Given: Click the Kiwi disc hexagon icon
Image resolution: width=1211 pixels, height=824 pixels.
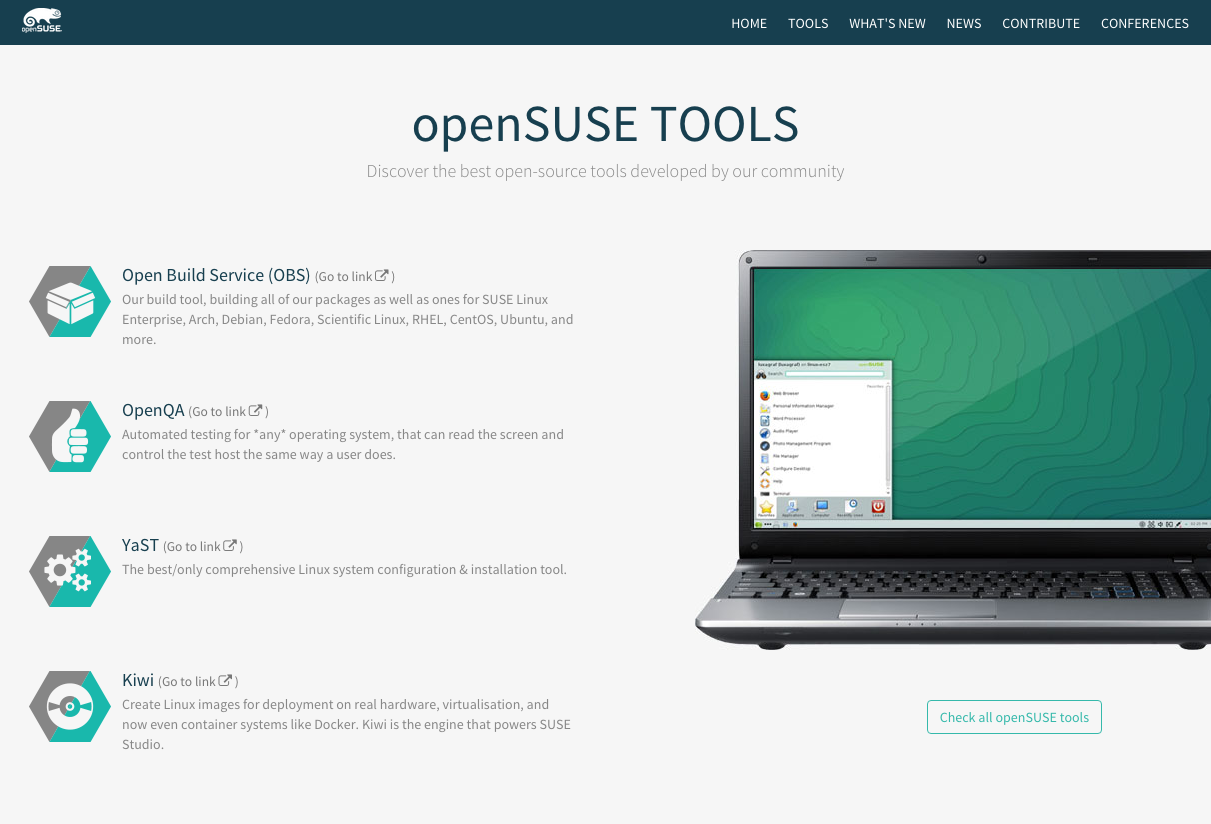Looking at the screenshot, I should click(70, 706).
